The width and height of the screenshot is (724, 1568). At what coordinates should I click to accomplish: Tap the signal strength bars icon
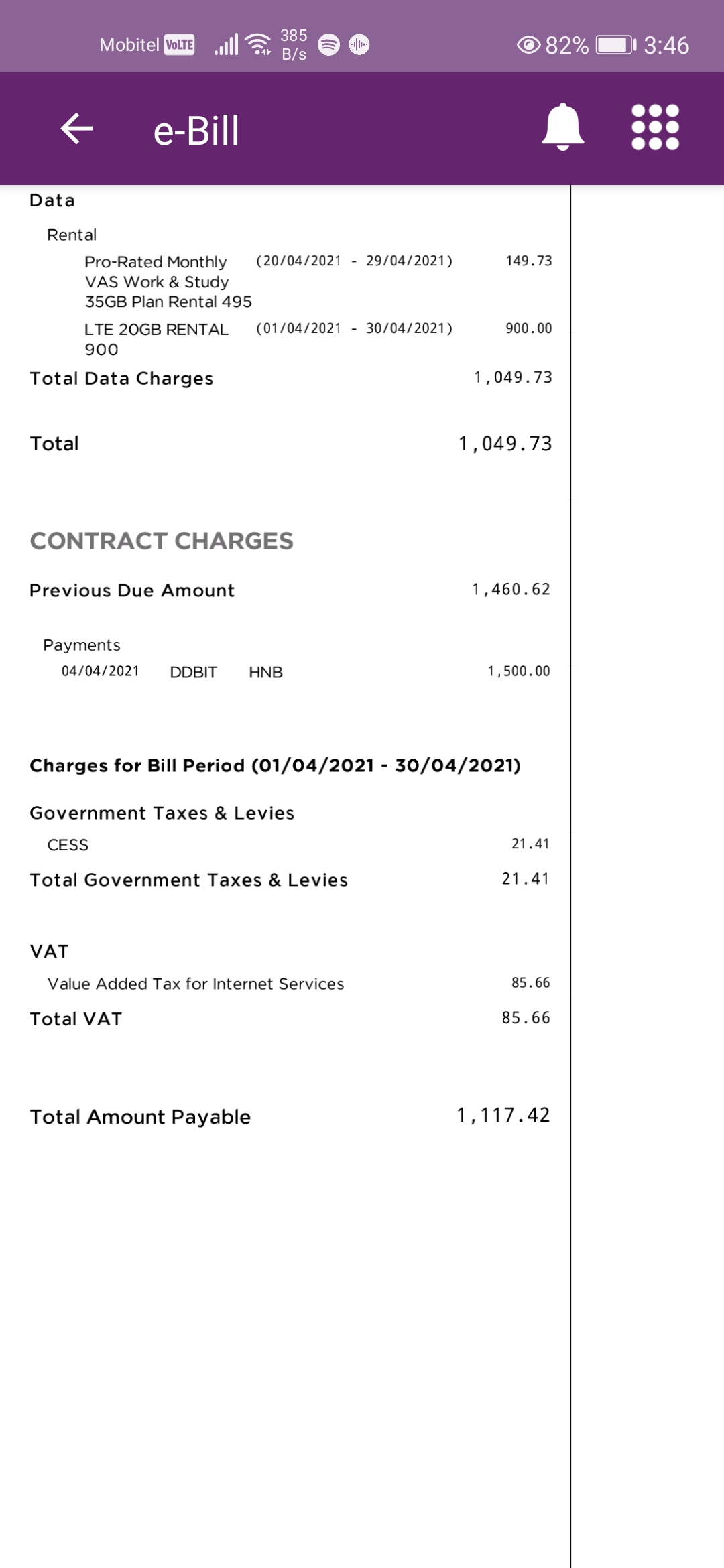pyautogui.click(x=227, y=45)
